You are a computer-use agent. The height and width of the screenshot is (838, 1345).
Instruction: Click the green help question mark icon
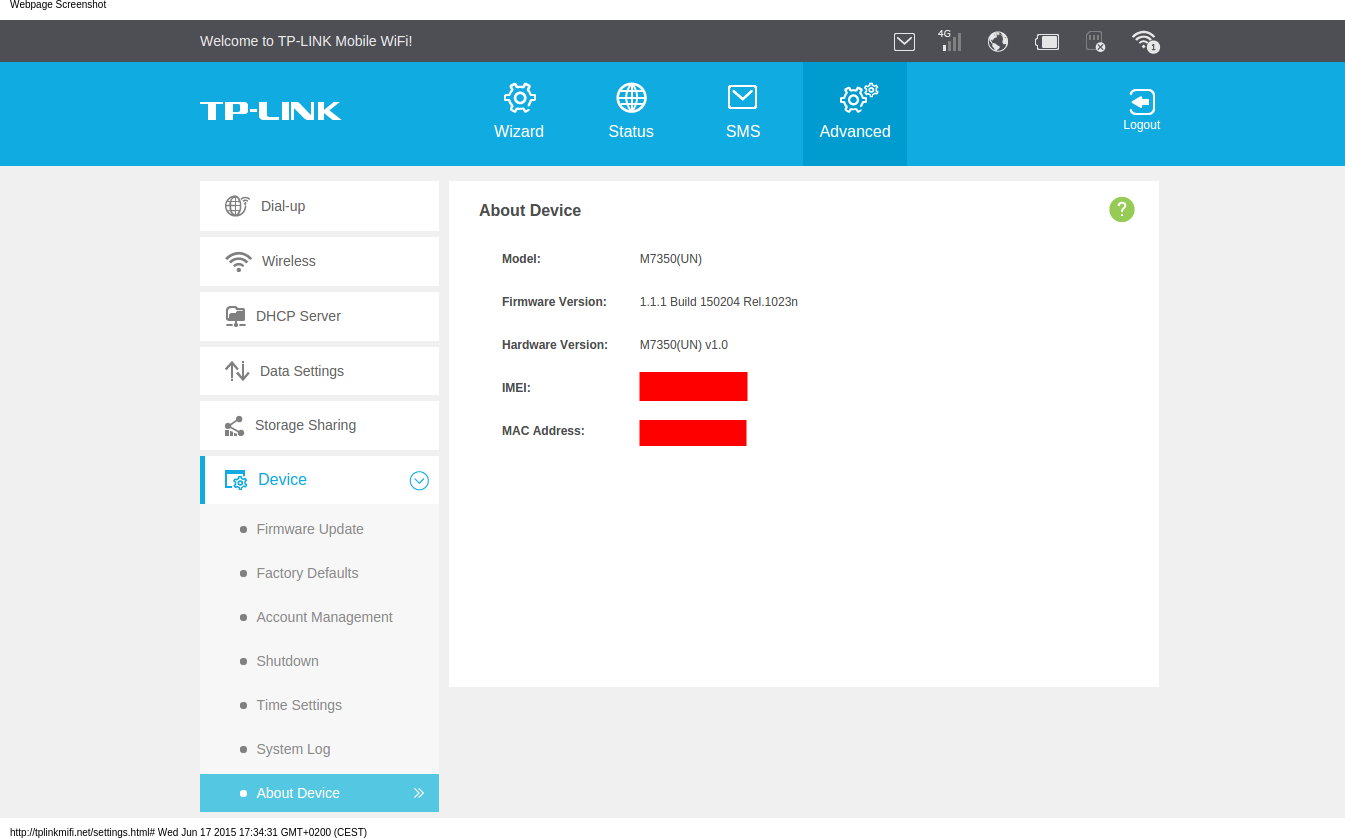1121,210
